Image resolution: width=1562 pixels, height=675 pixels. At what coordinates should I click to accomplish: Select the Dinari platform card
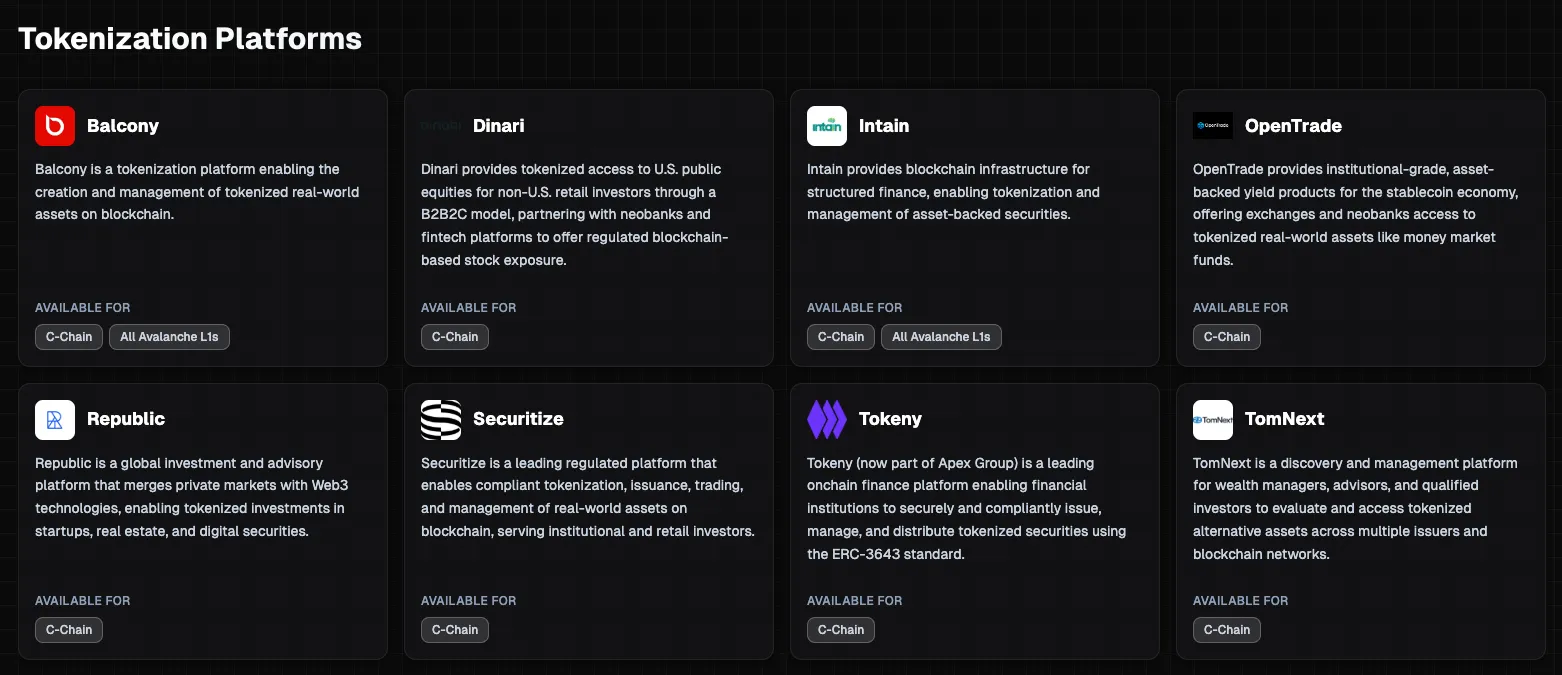[588, 227]
